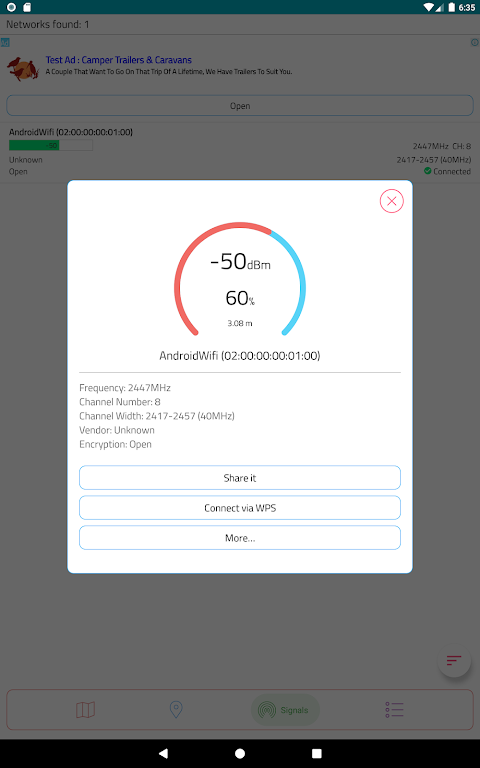Viewport: 480px width, 768px height.
Task: Click the 'Frequency: 2447MHz' text
Action: pyautogui.click(x=125, y=387)
